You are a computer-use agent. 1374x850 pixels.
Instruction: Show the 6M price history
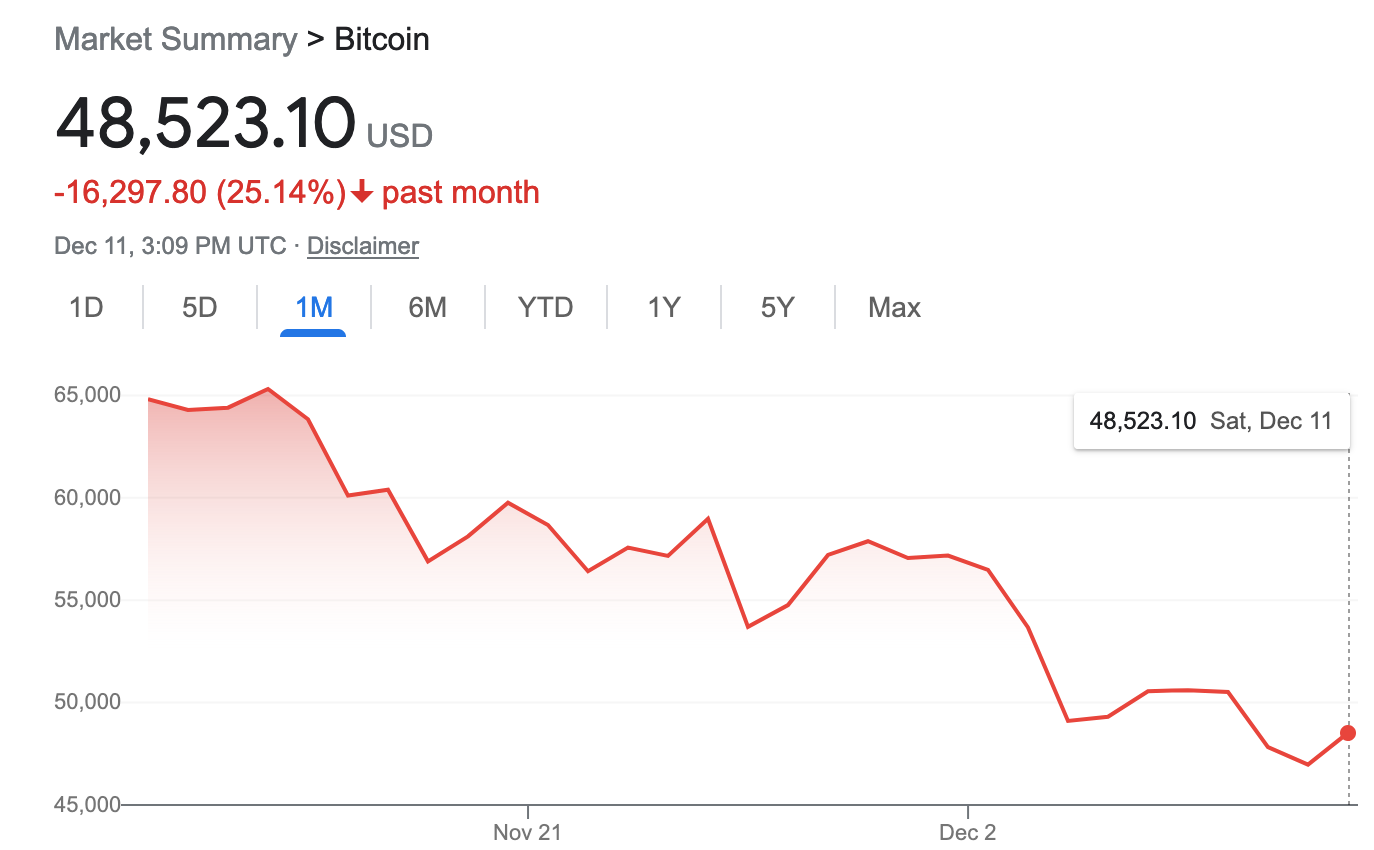point(427,308)
